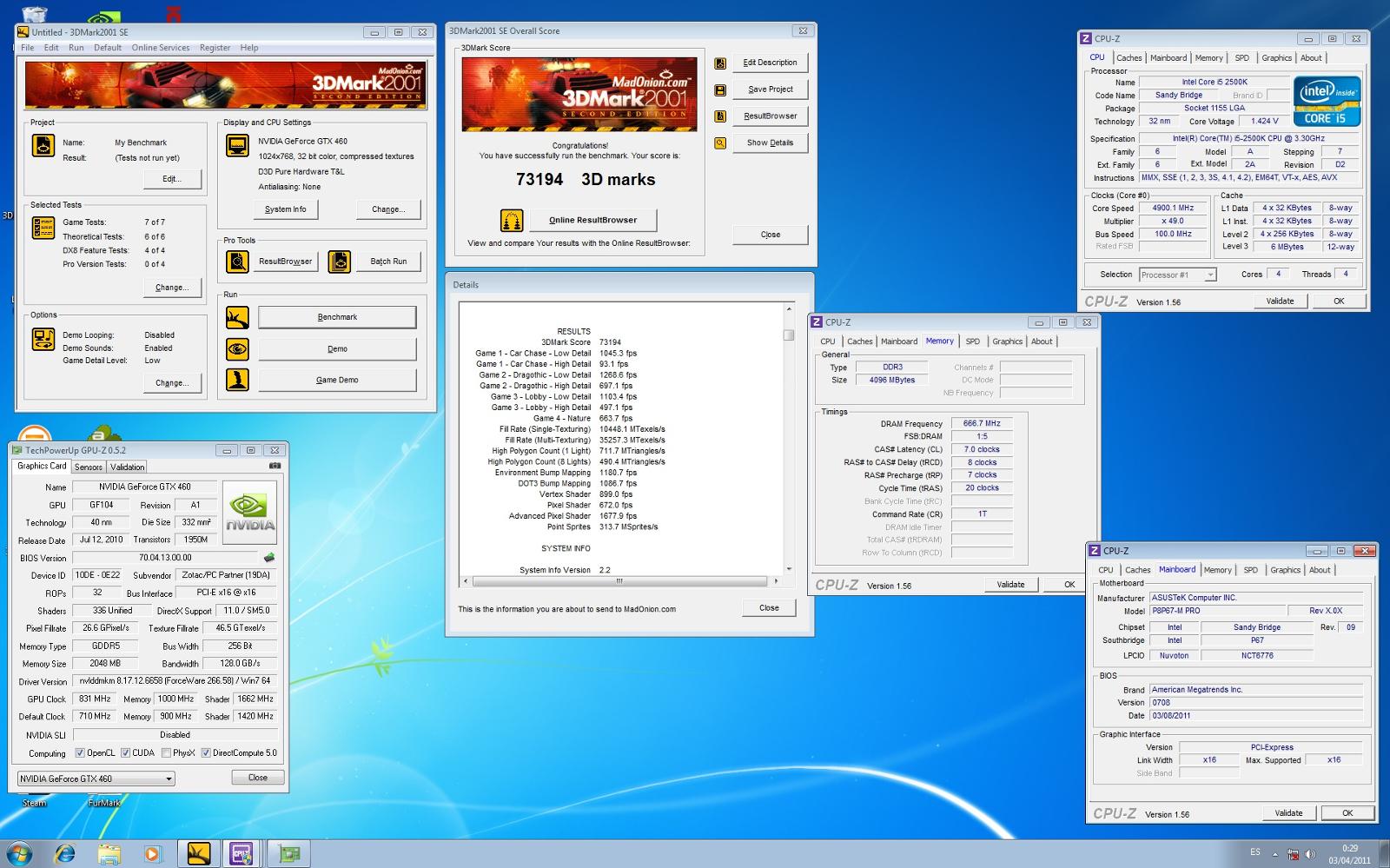Open Windows Explorer folder in taskbar
Image resolution: width=1390 pixels, height=868 pixels.
tap(109, 854)
